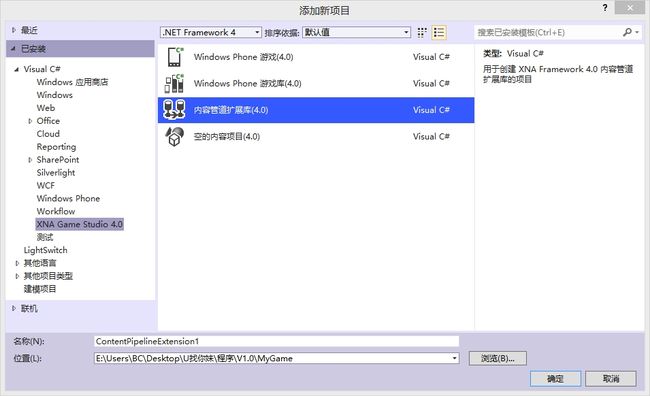Click the 确定 button
Viewport: 650px width, 396px height.
pos(555,379)
